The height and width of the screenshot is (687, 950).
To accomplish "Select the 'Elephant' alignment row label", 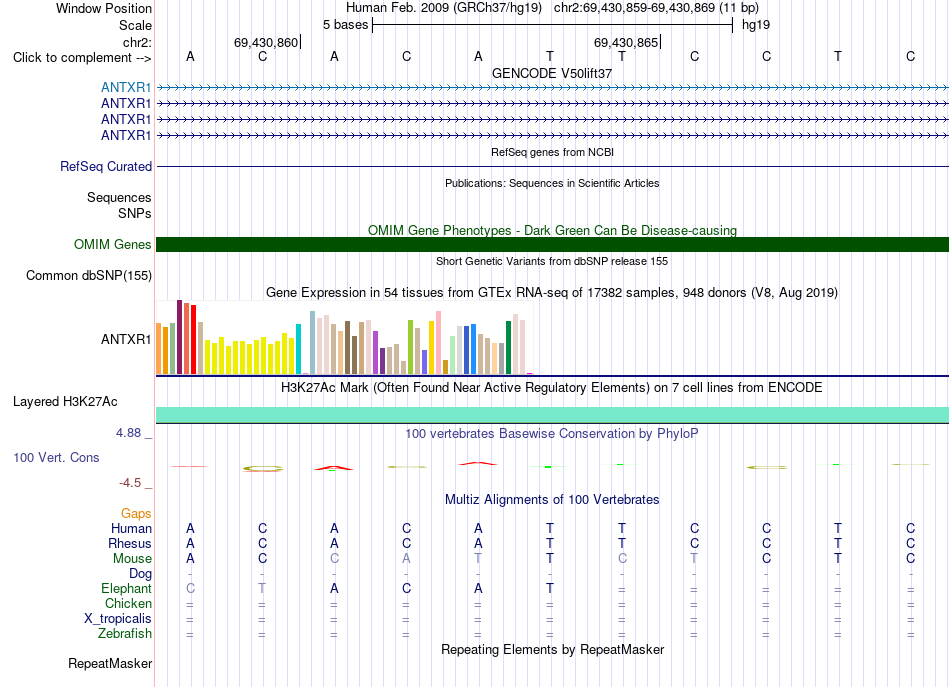I will pyautogui.click(x=126, y=588).
